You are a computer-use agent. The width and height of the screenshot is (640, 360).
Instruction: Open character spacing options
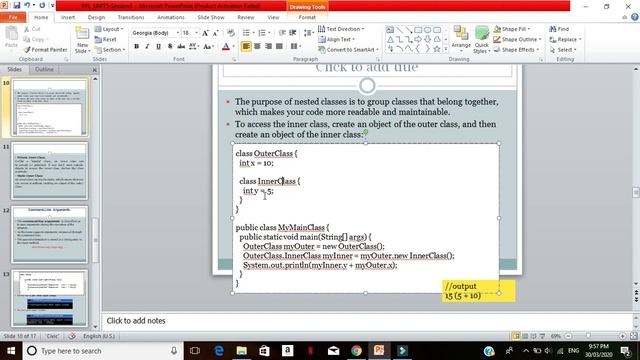point(194,47)
